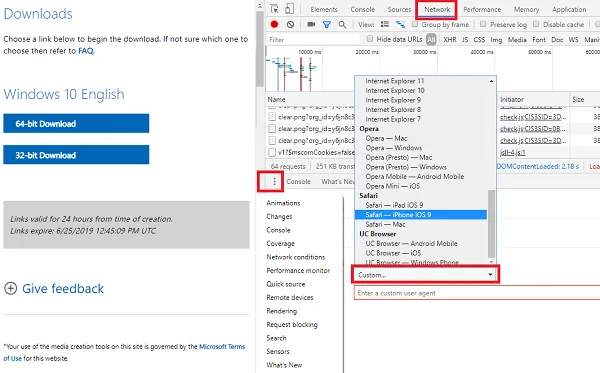The image size is (600, 373).
Task: Check the Preserve log checkbox
Action: [483, 24]
